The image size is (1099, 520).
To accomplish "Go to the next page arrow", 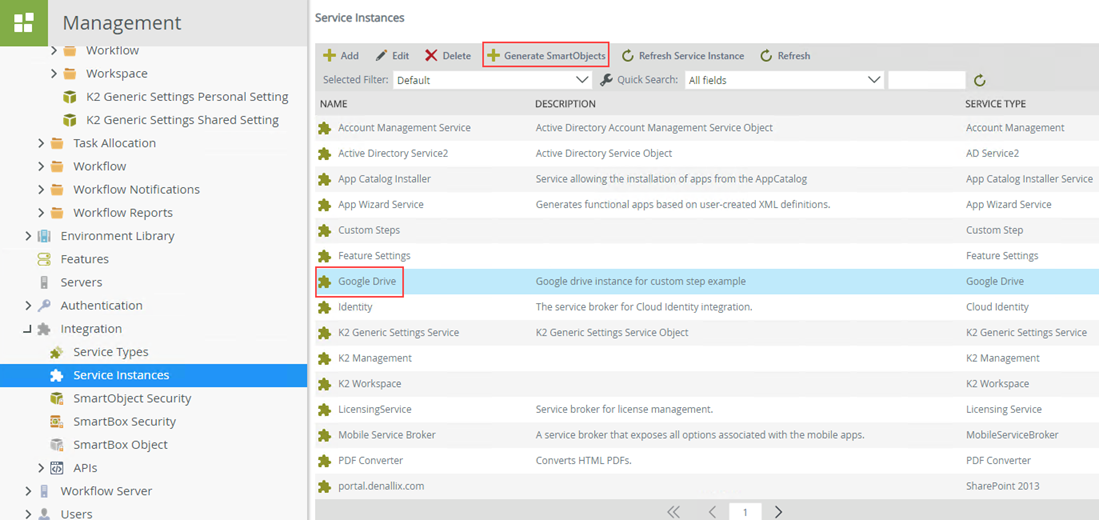I will (x=778, y=512).
